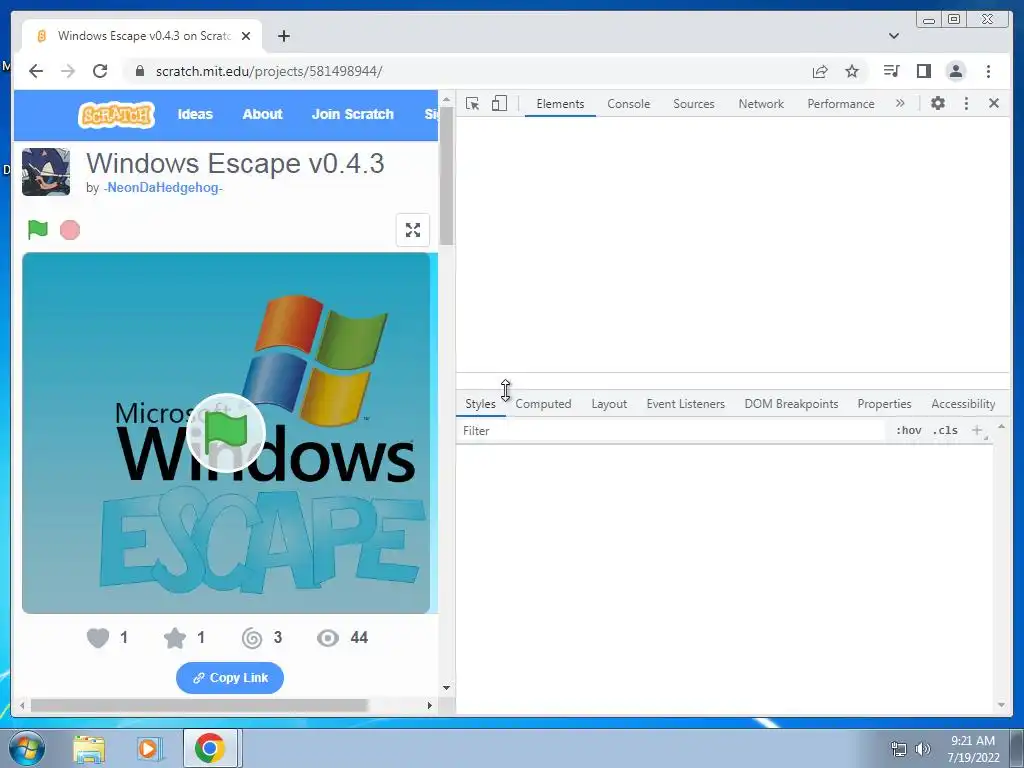
Task: Open Properties pane tab
Action: pyautogui.click(x=884, y=404)
